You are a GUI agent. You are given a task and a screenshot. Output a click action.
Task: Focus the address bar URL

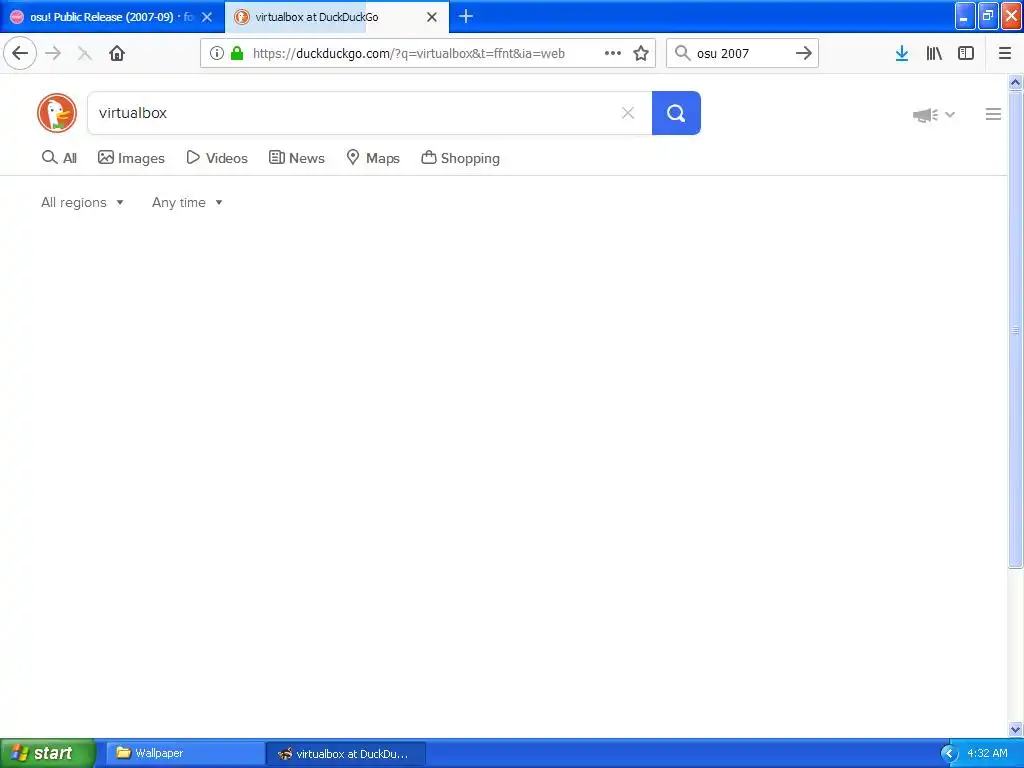[x=408, y=54]
